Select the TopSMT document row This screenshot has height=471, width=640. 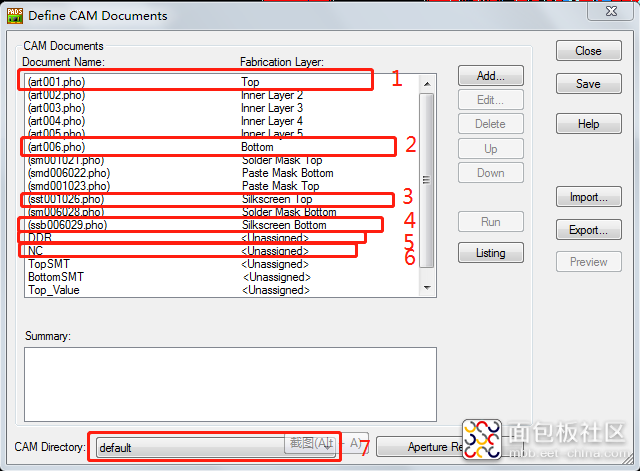tap(222, 264)
